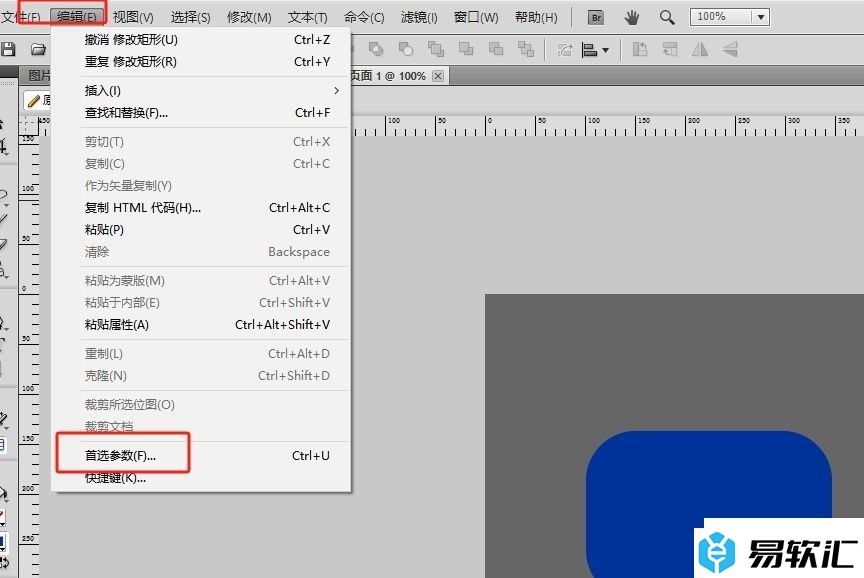
Task: Click the Flip Horizontal icon
Action: click(700, 50)
